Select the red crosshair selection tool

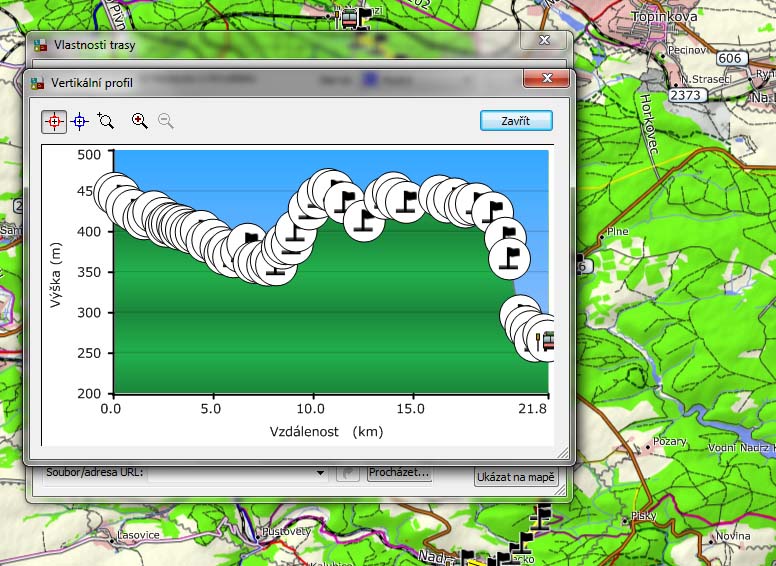pyautogui.click(x=54, y=121)
